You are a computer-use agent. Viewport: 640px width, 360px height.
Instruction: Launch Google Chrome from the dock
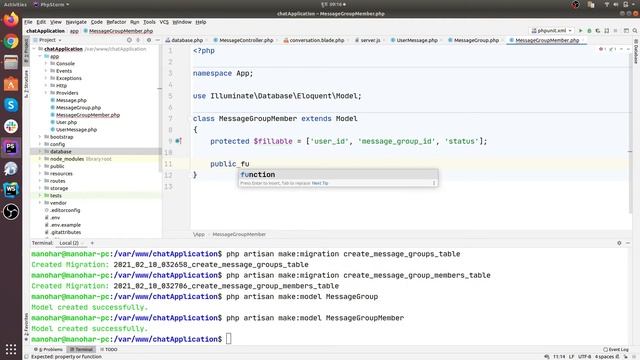coord(11,41)
